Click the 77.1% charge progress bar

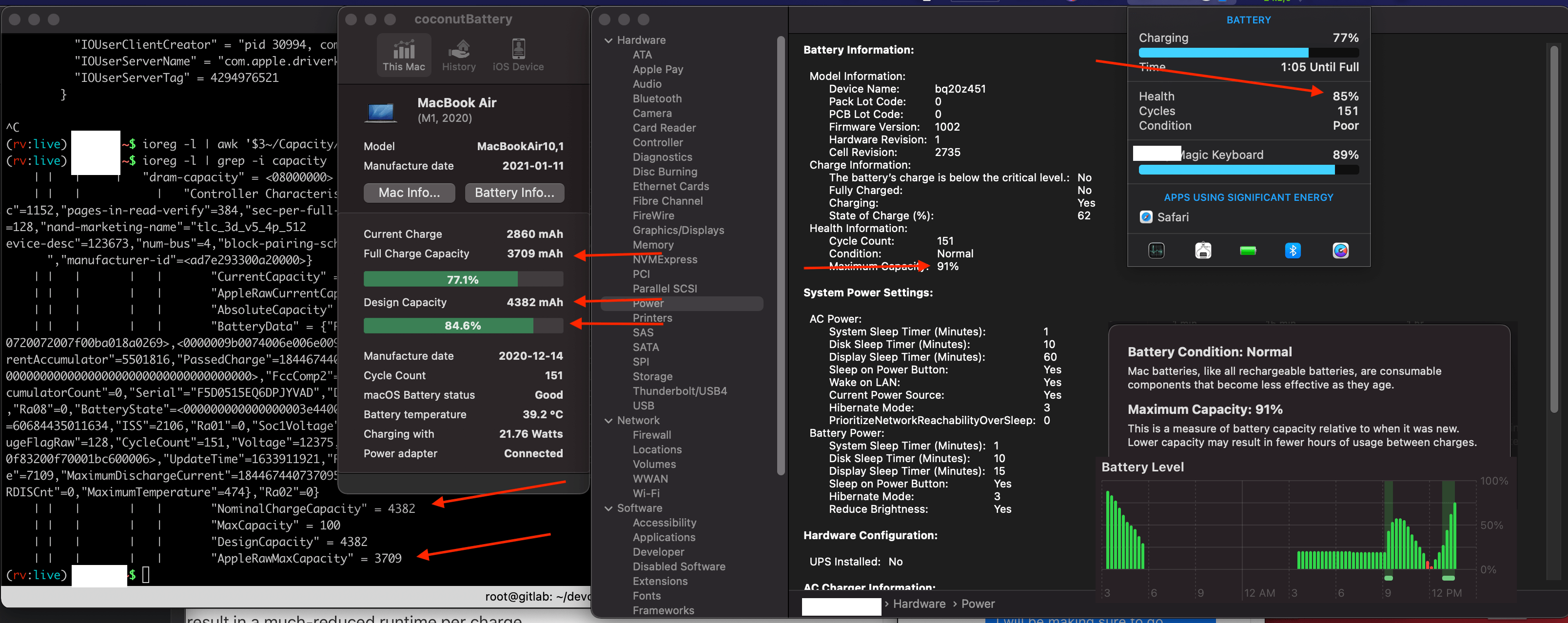tap(463, 279)
